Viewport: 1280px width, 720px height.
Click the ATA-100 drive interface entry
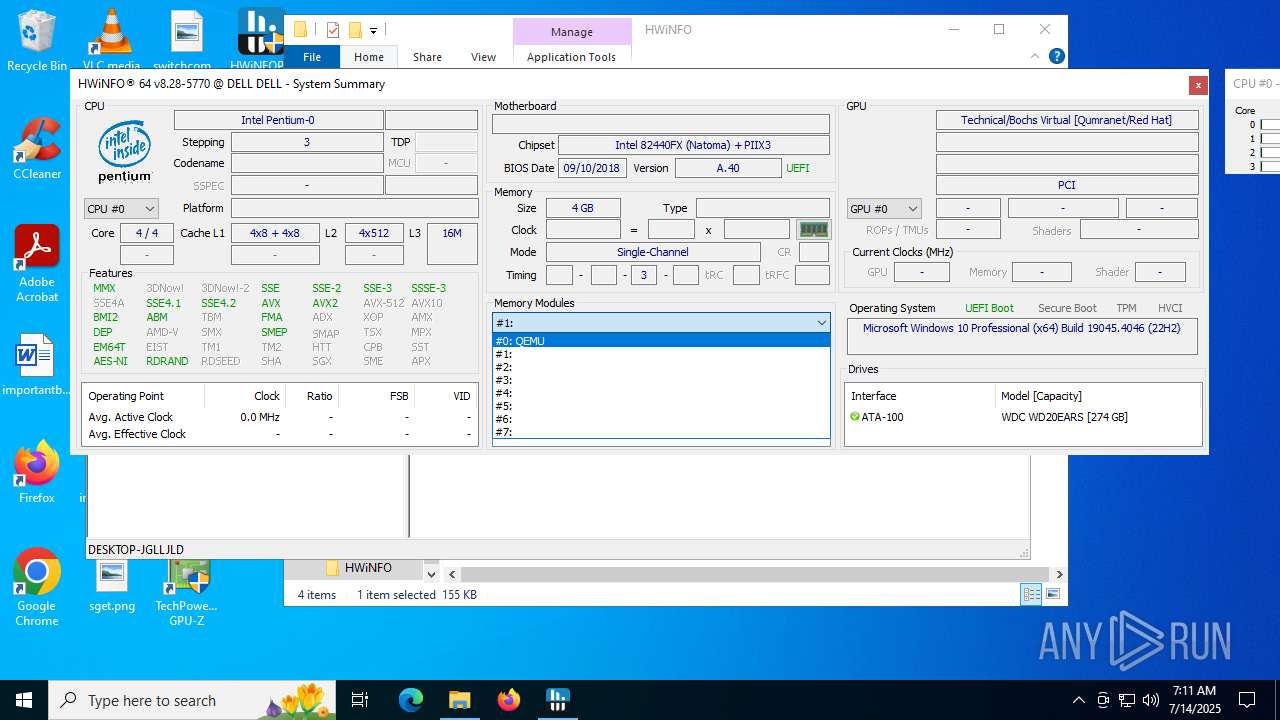tap(883, 417)
